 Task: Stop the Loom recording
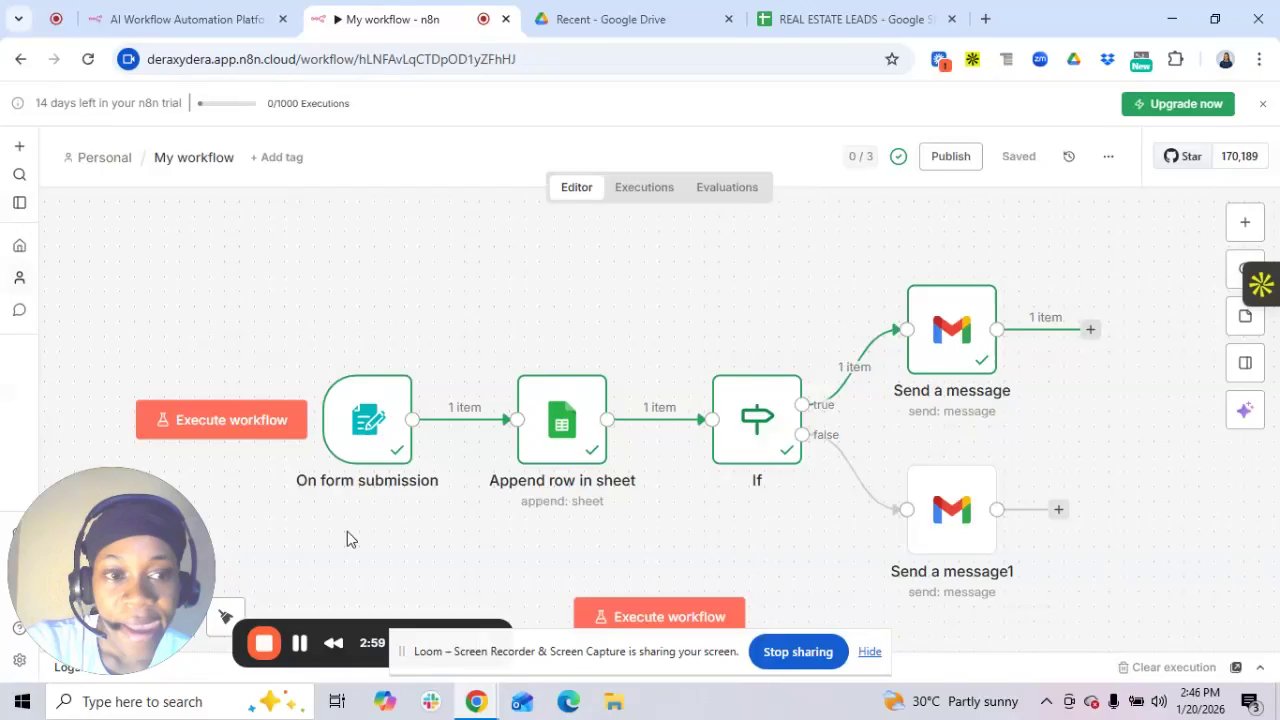point(264,643)
